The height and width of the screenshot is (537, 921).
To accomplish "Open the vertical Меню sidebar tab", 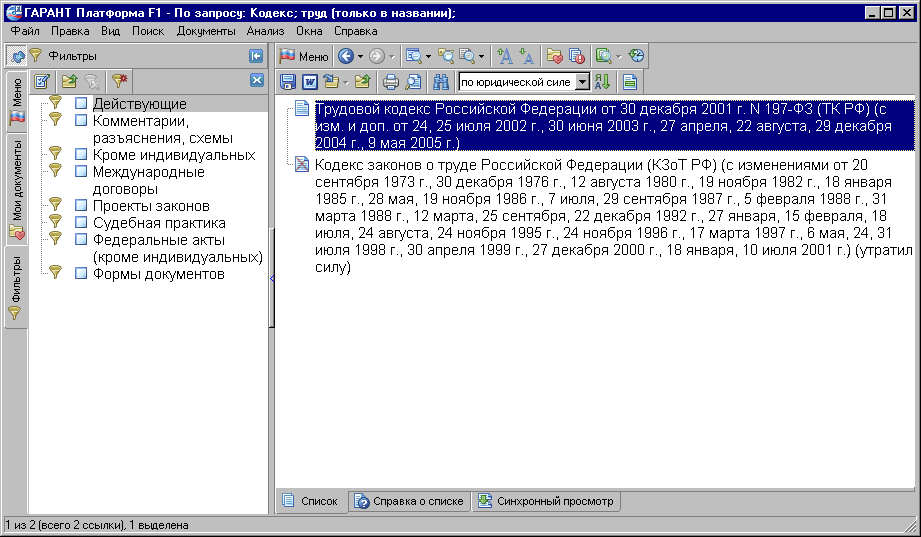I will (x=16, y=101).
